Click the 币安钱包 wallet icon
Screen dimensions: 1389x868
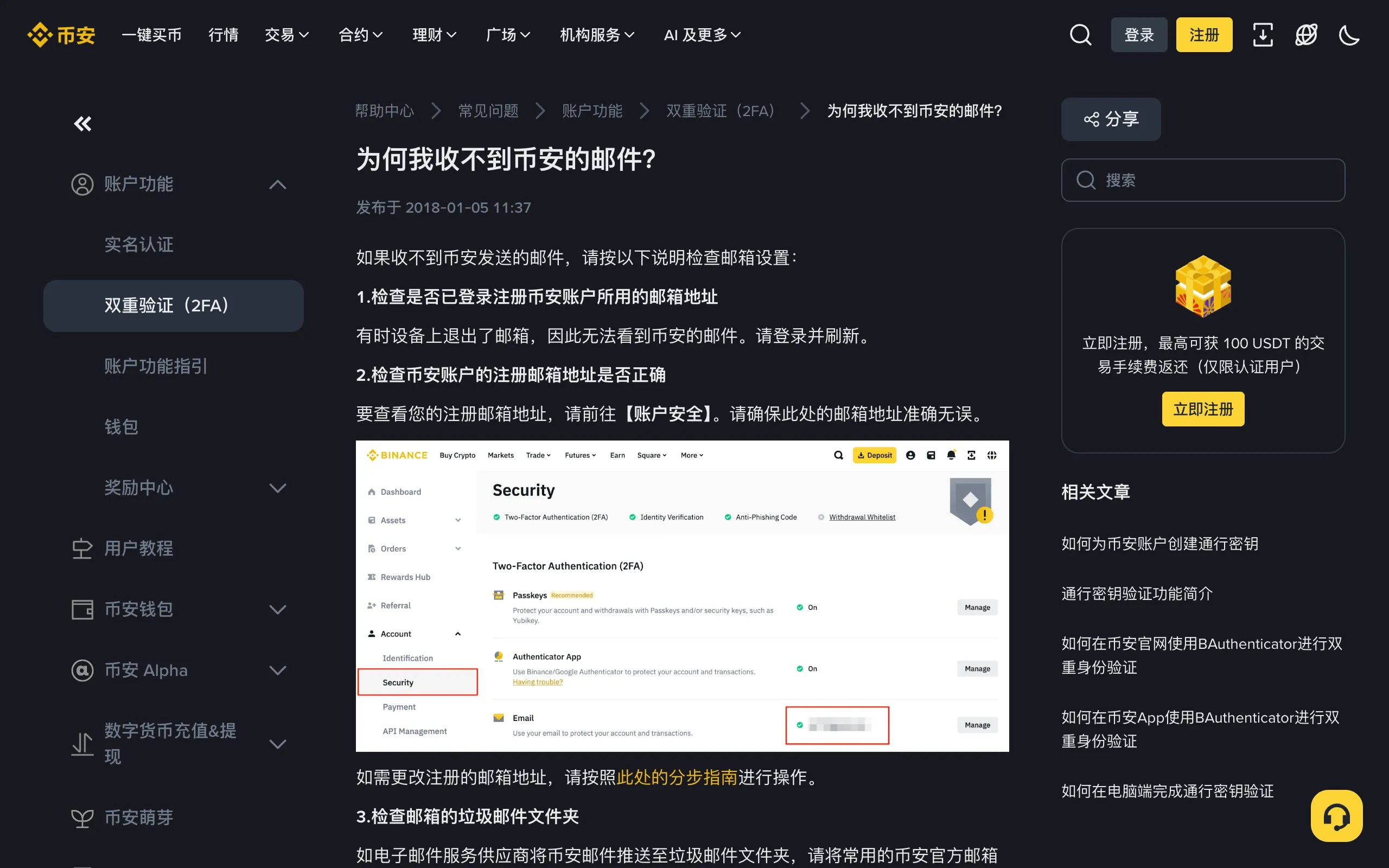[x=82, y=609]
